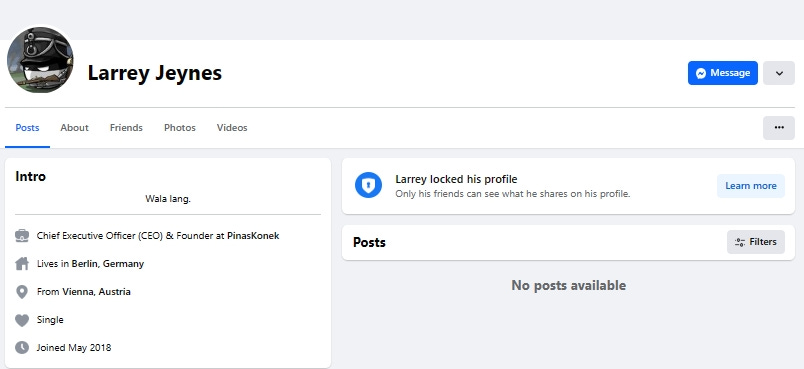Switch to the Posts tab
804x369 pixels.
click(x=27, y=128)
